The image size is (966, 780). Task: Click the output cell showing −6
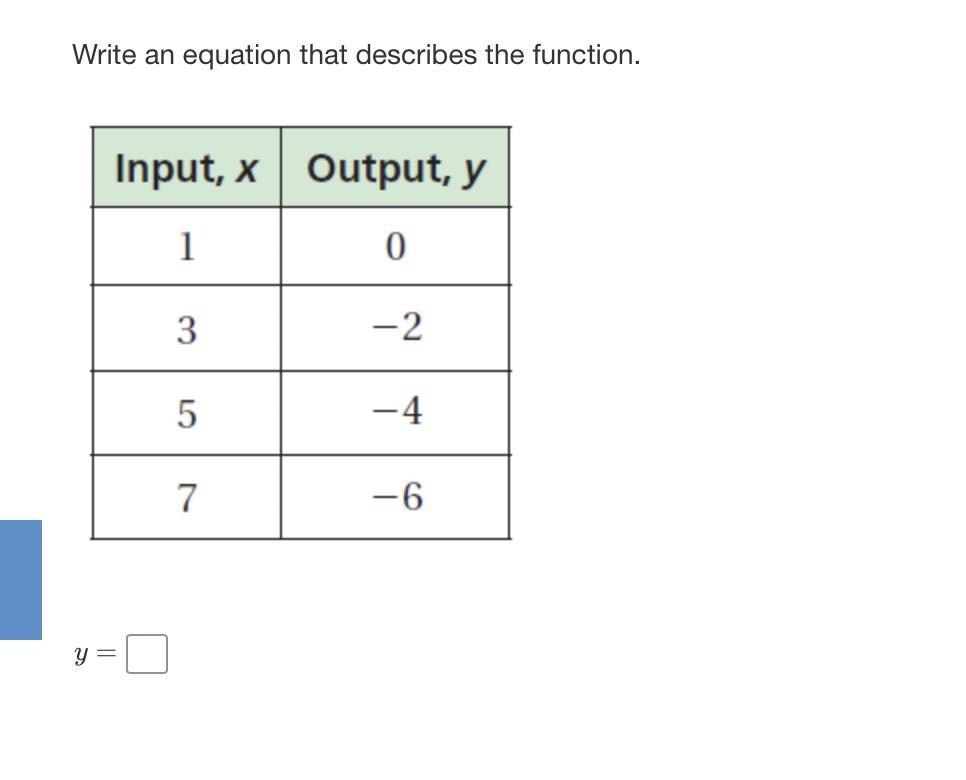tap(396, 496)
